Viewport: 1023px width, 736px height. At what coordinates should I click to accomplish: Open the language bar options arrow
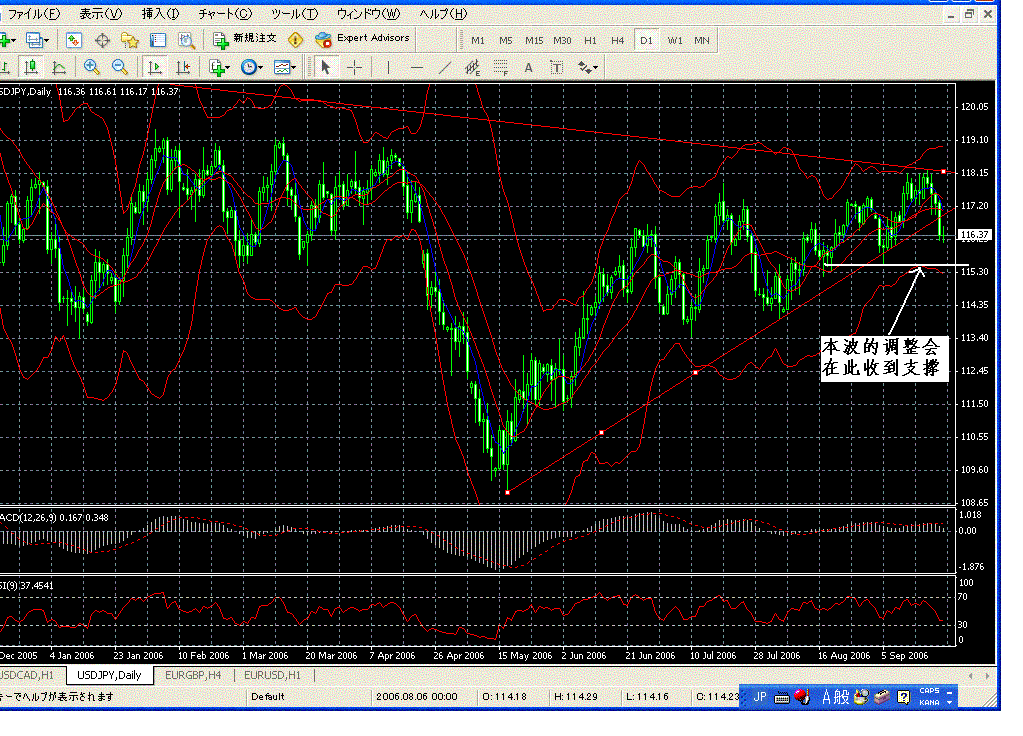(949, 702)
